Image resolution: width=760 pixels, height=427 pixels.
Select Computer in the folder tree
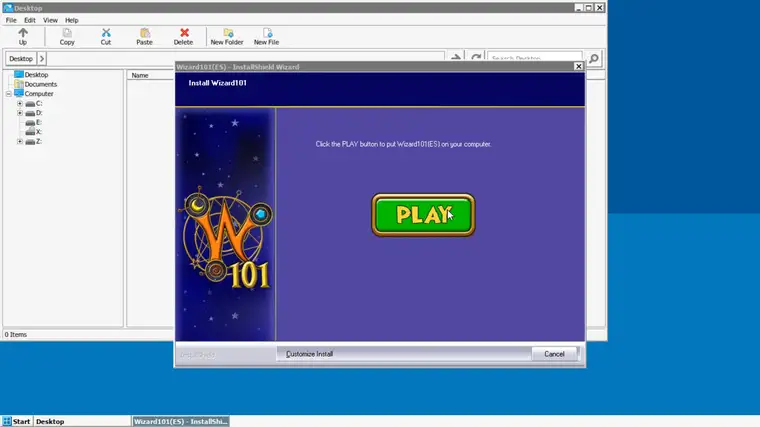(39, 94)
